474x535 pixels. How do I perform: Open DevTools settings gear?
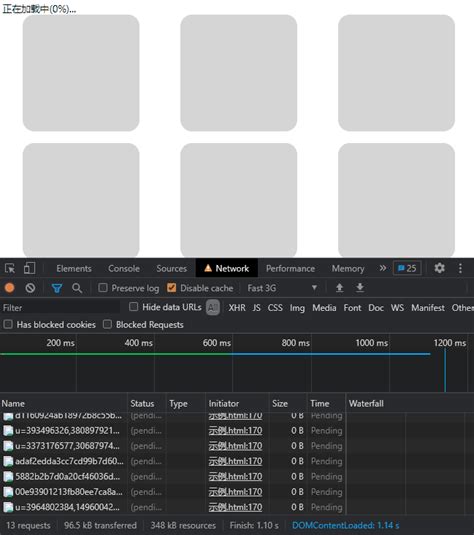pos(439,268)
